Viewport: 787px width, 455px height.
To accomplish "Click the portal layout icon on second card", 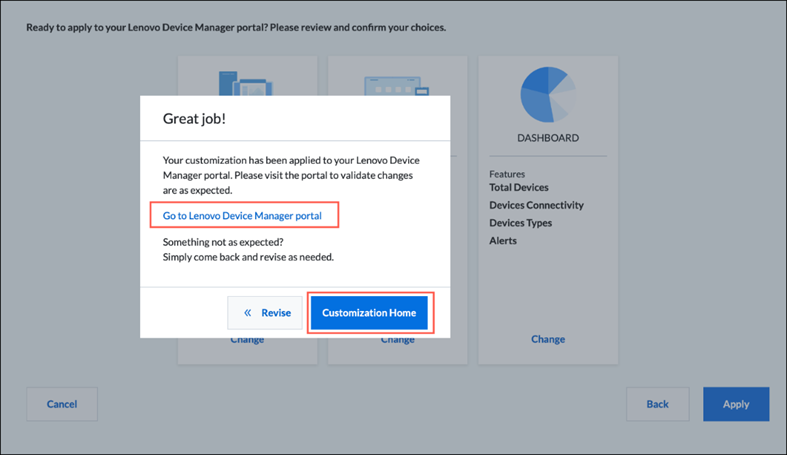I will pyautogui.click(x=397, y=86).
